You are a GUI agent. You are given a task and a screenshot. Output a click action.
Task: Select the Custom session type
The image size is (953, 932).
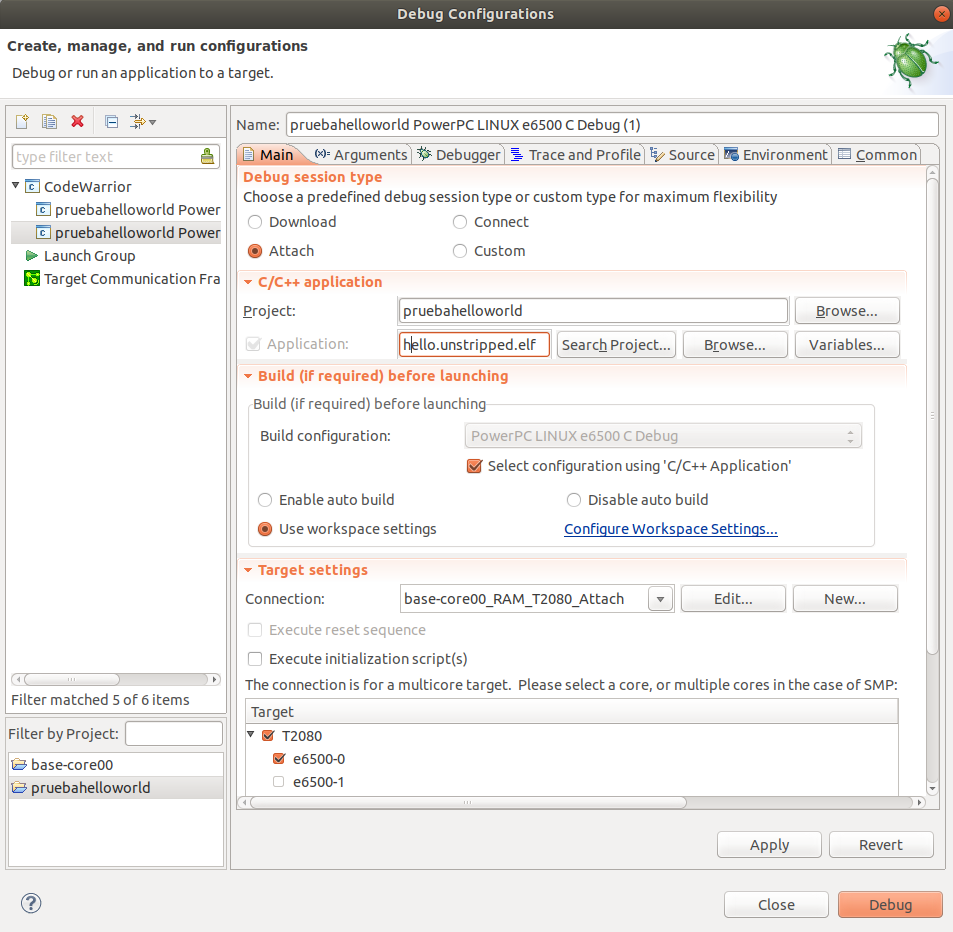click(460, 251)
